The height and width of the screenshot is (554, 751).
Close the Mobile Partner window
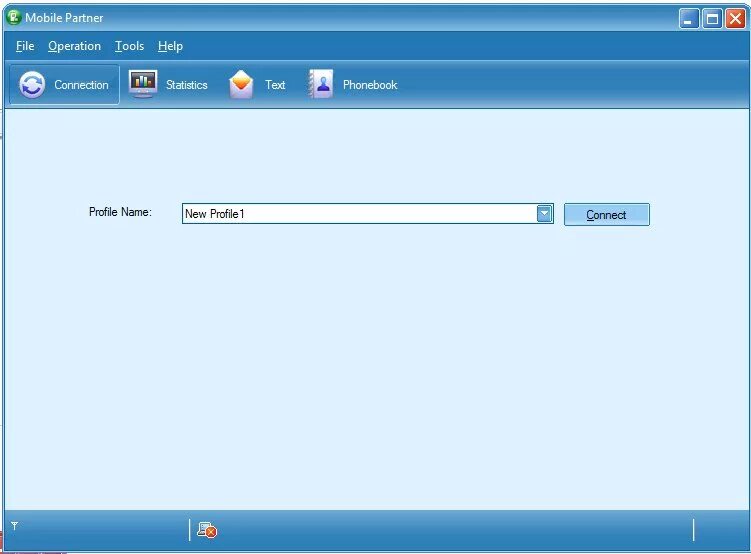pyautogui.click(x=735, y=19)
